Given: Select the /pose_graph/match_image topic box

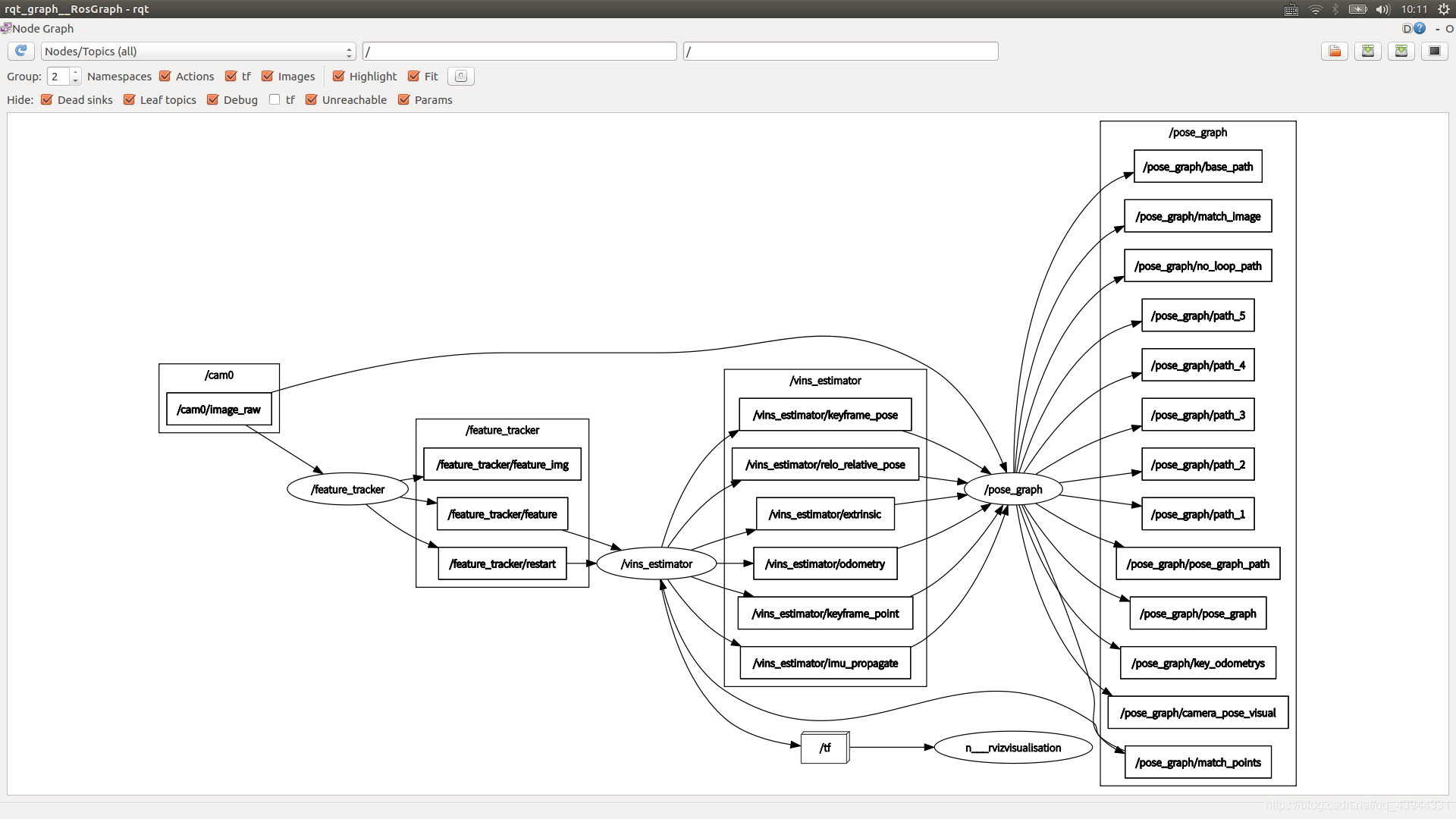Looking at the screenshot, I should (1197, 216).
